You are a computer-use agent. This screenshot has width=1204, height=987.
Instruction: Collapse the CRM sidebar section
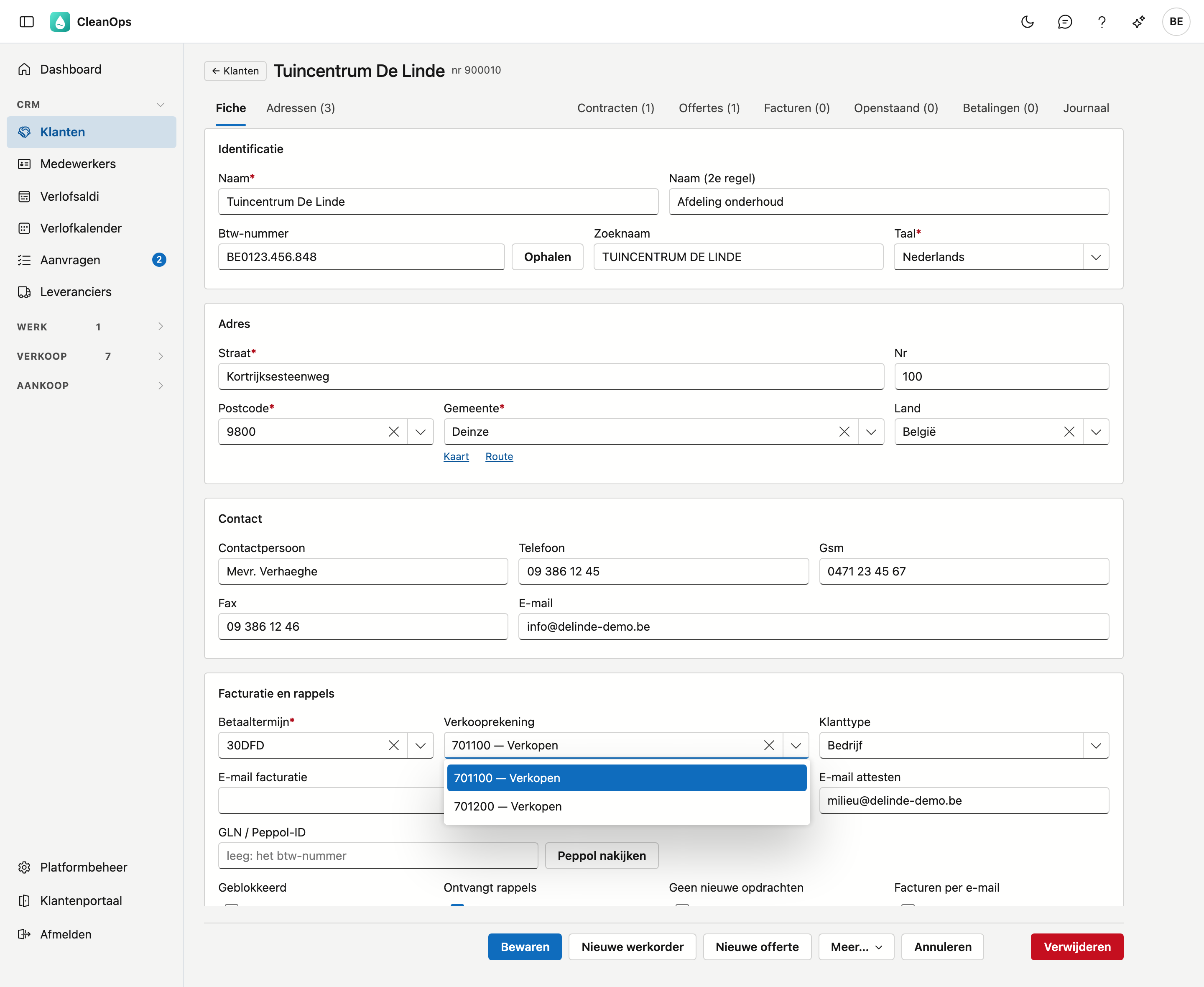tap(92, 105)
